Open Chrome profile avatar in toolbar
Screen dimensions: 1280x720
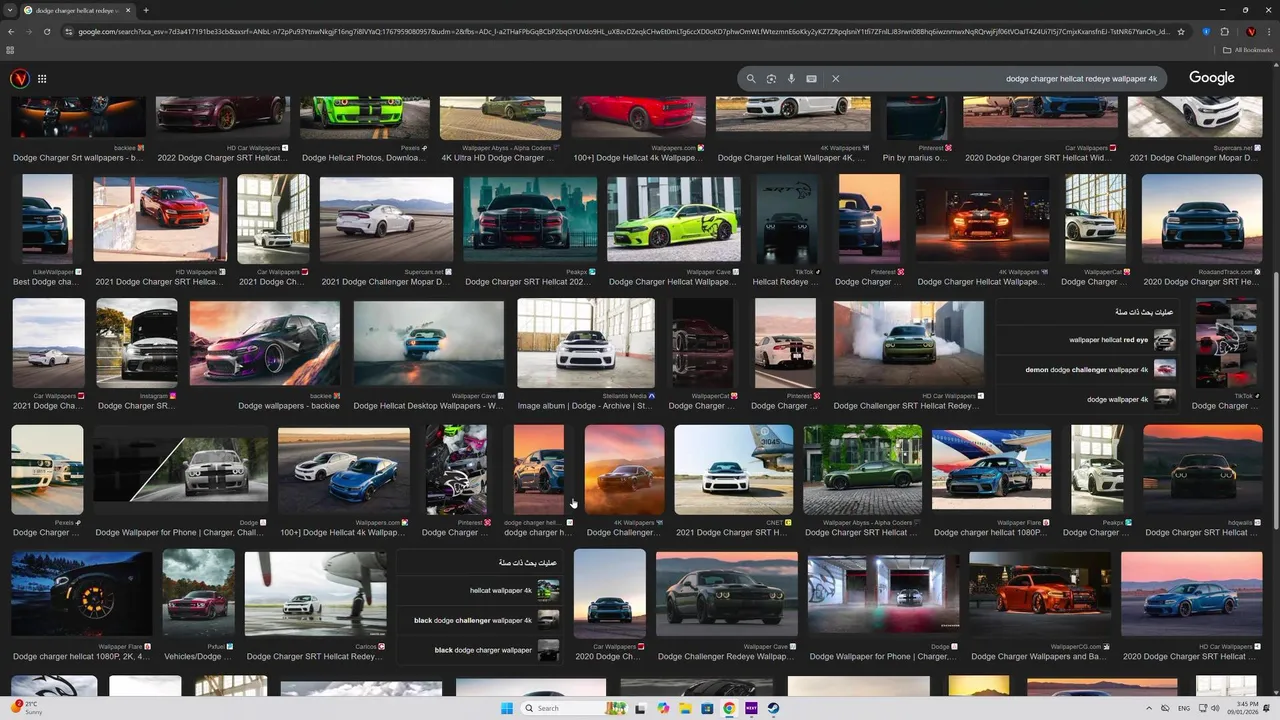[x=1250, y=31]
